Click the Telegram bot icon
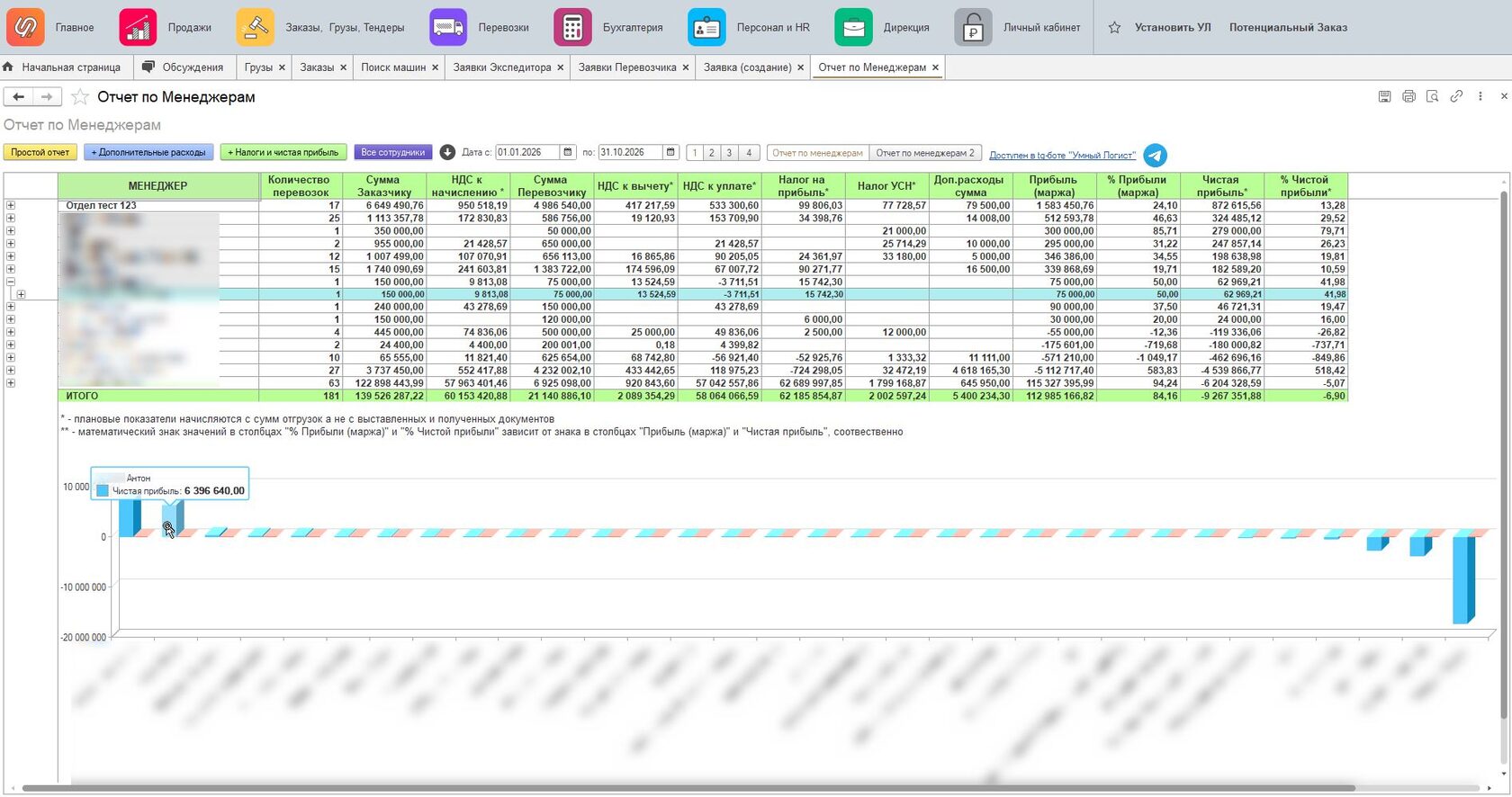1512x797 pixels. tap(1155, 155)
